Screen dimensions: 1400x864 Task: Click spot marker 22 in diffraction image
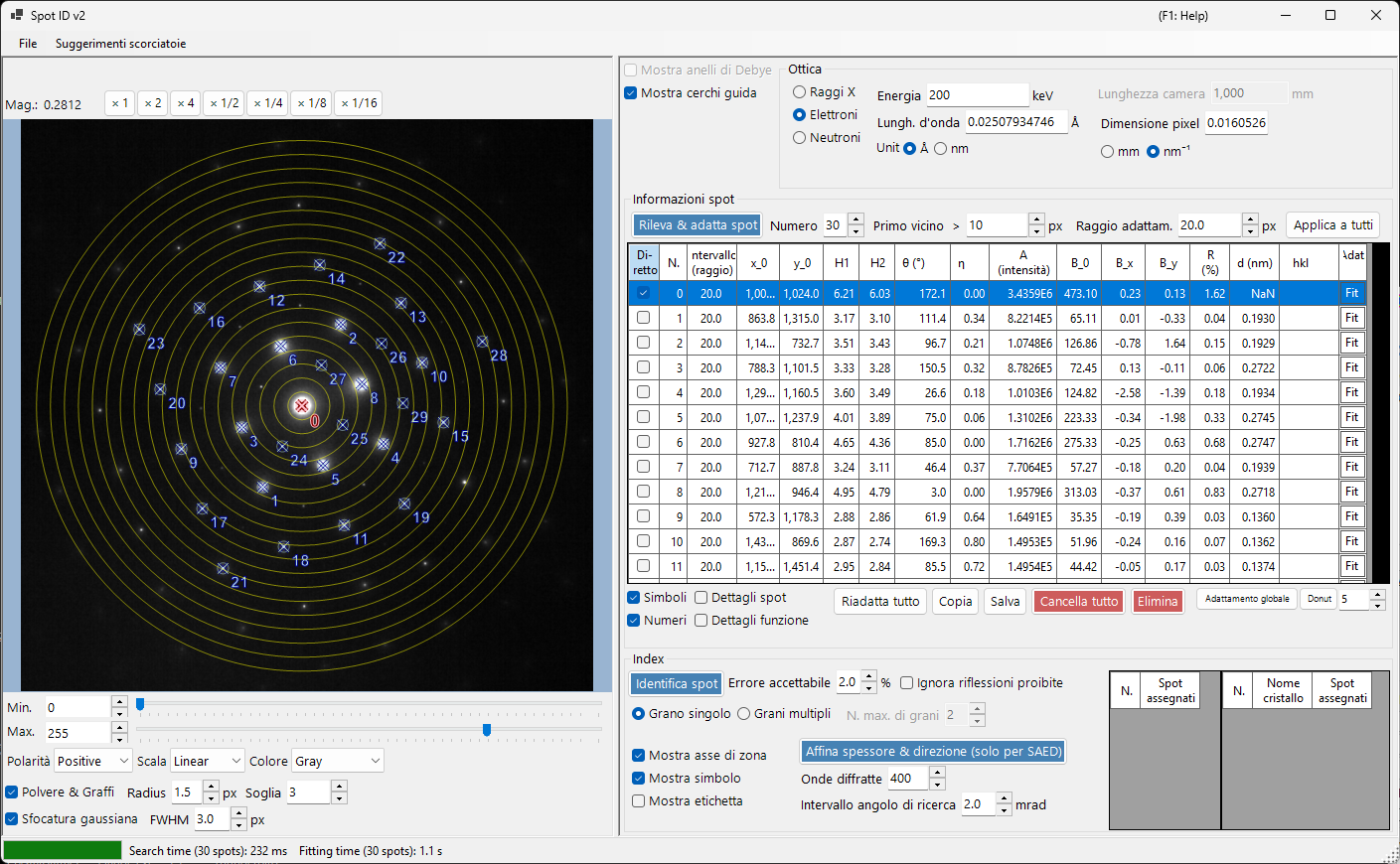coord(380,243)
